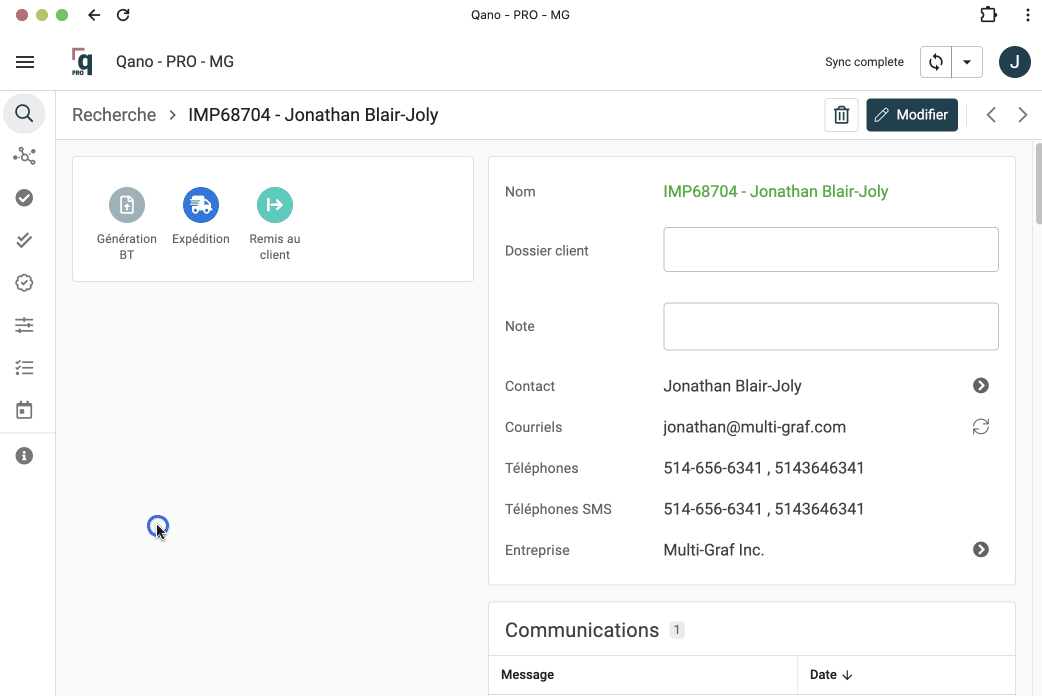Click into the Note text field
The image size is (1042, 696).
(x=830, y=326)
